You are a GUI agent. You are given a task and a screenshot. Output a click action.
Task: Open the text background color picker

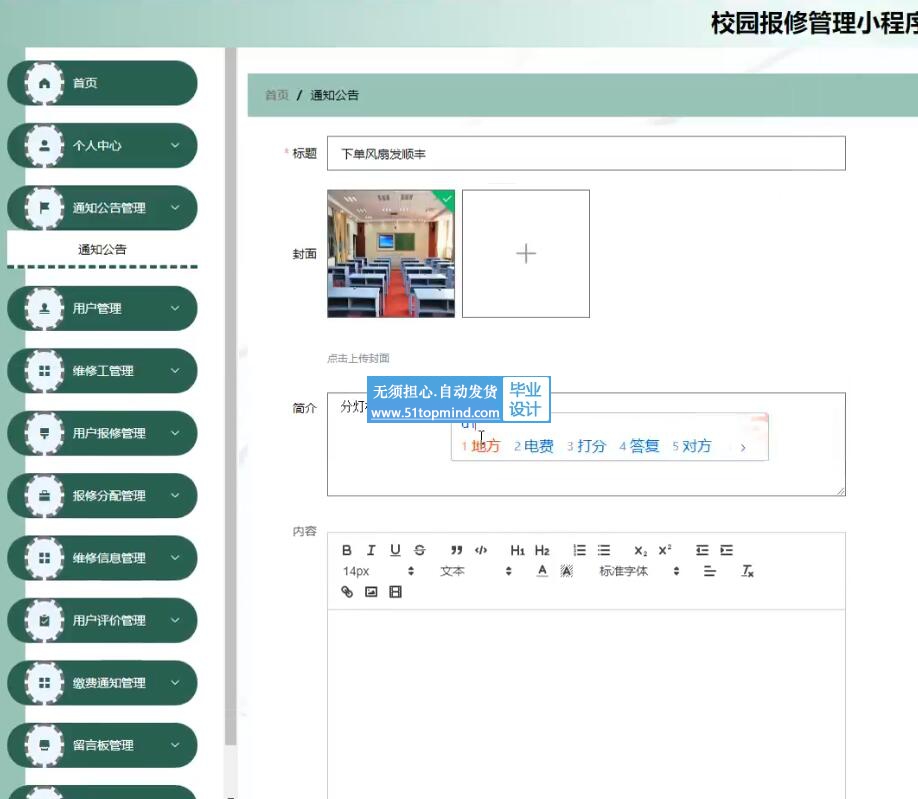(567, 571)
